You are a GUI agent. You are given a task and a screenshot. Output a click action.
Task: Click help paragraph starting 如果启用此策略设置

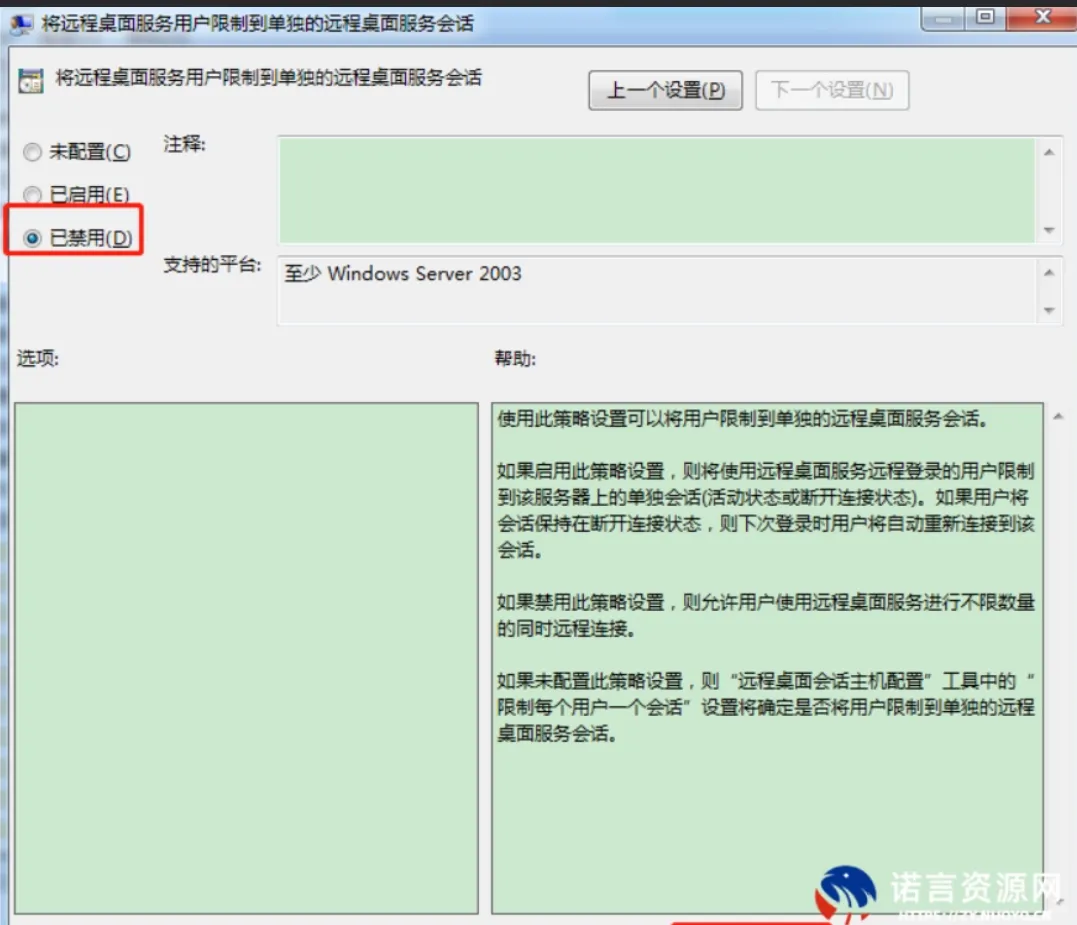click(x=766, y=510)
